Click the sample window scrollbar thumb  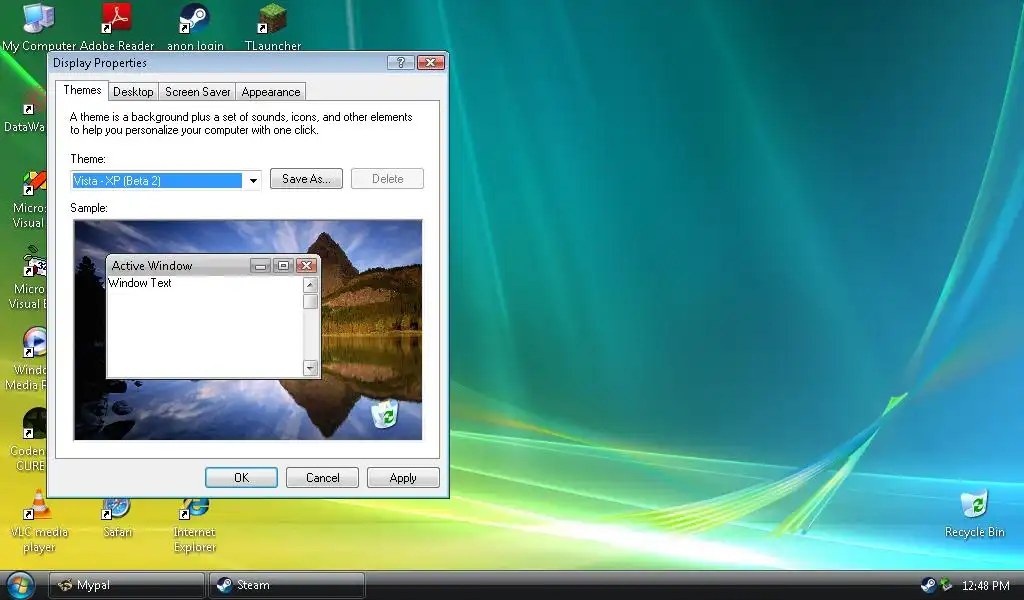click(311, 301)
